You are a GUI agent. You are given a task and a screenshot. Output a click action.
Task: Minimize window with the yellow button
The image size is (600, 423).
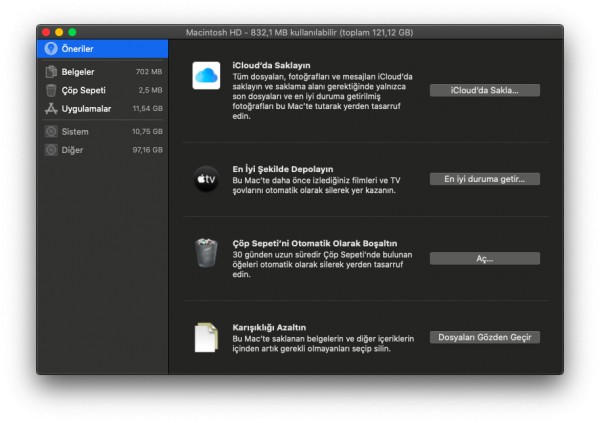(x=59, y=32)
